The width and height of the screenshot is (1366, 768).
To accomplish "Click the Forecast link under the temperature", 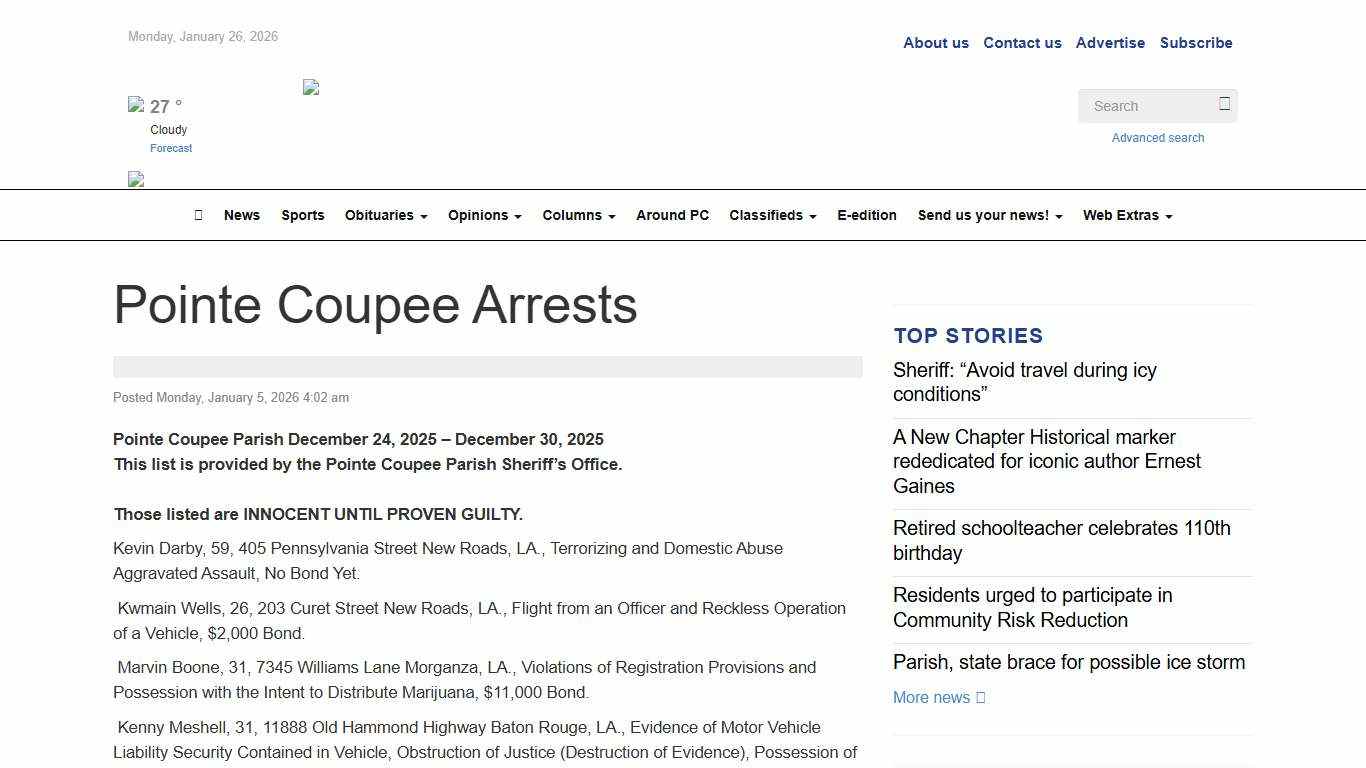I will pos(170,148).
